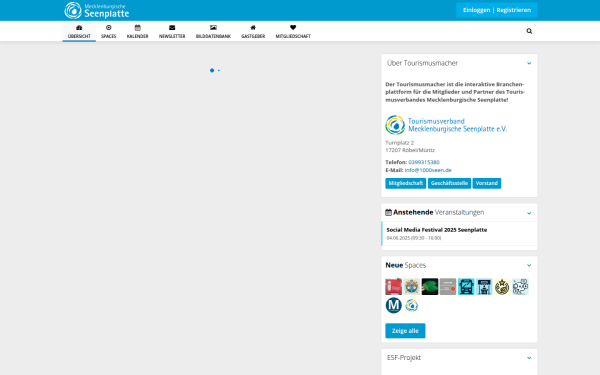Open the information booth icon space
Viewport: 600px width, 375px height.
[484, 286]
